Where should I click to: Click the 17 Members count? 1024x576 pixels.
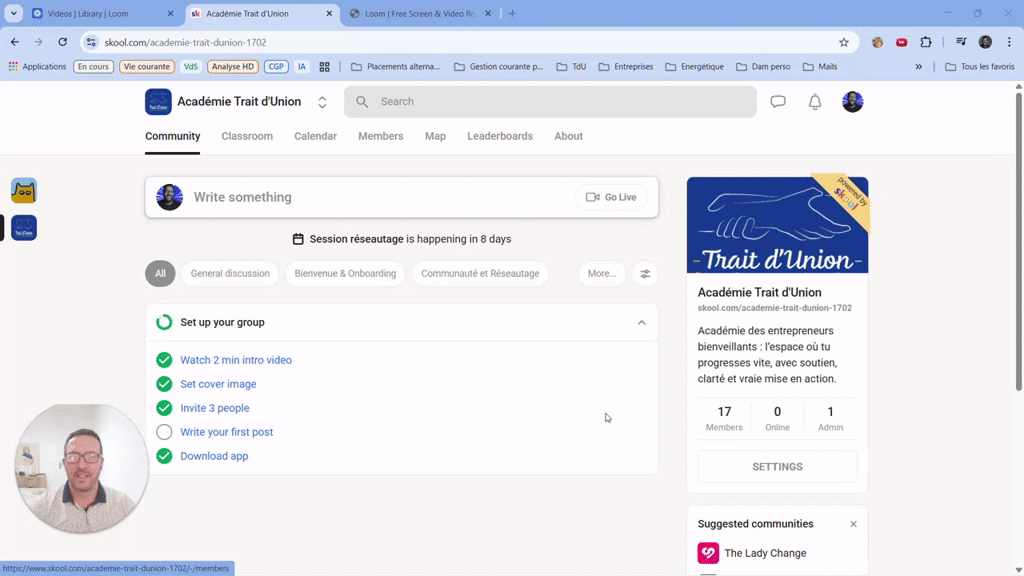(724, 419)
